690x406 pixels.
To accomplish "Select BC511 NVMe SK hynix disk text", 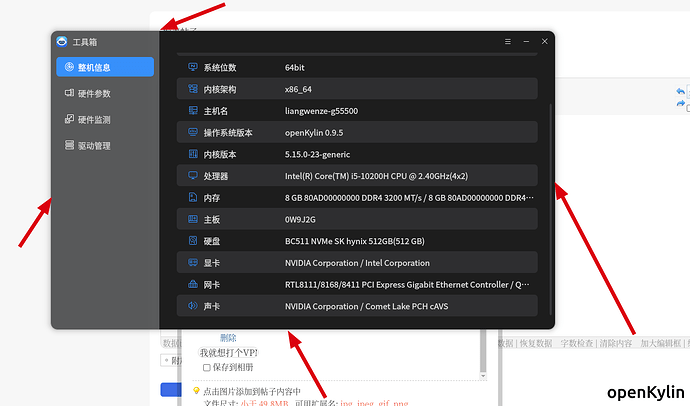I will click(355, 241).
